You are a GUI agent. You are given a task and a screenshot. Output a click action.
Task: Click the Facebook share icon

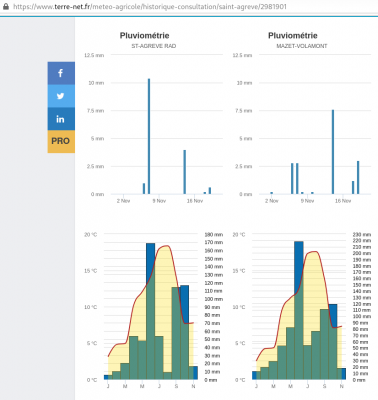pyautogui.click(x=61, y=73)
